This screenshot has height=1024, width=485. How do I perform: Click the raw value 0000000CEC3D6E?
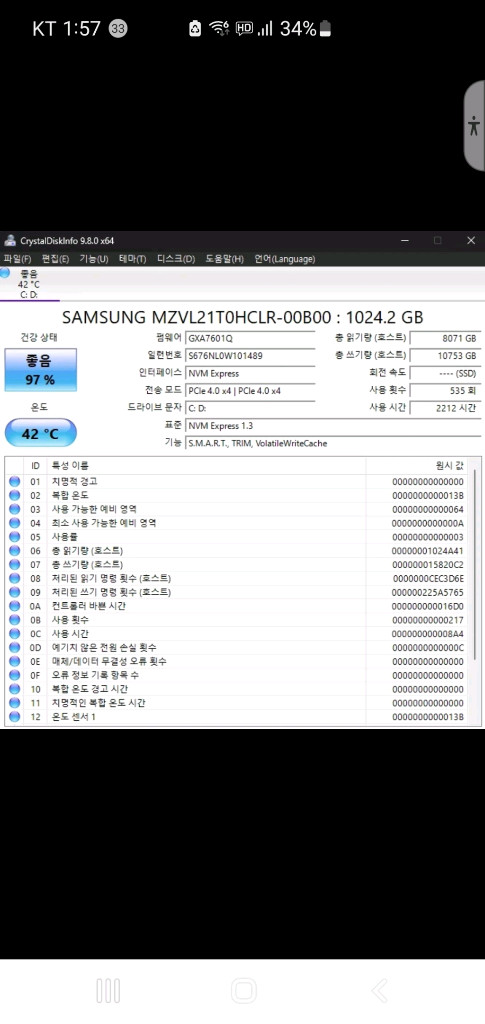pyautogui.click(x=428, y=579)
